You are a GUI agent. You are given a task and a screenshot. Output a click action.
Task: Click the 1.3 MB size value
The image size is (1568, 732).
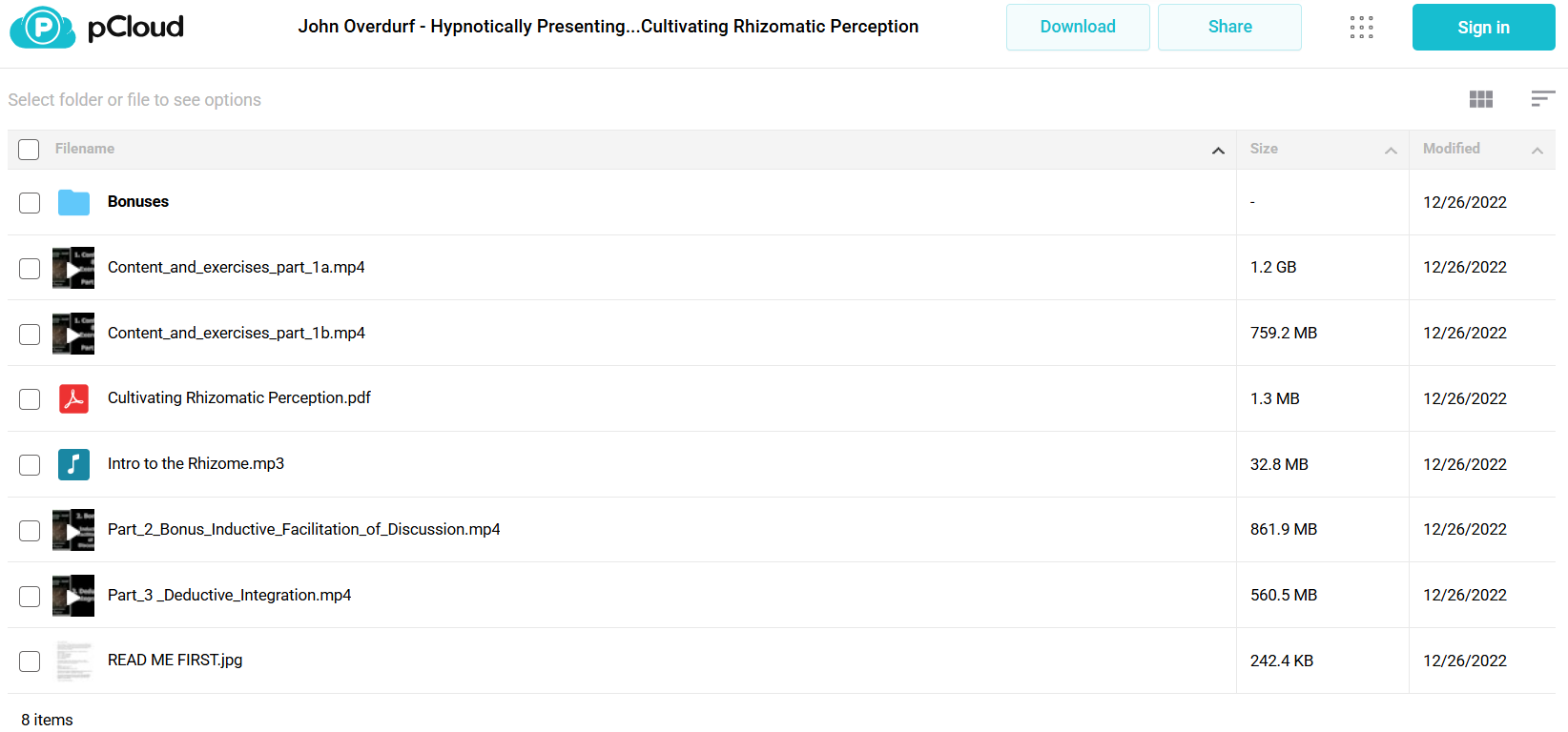[1275, 399]
